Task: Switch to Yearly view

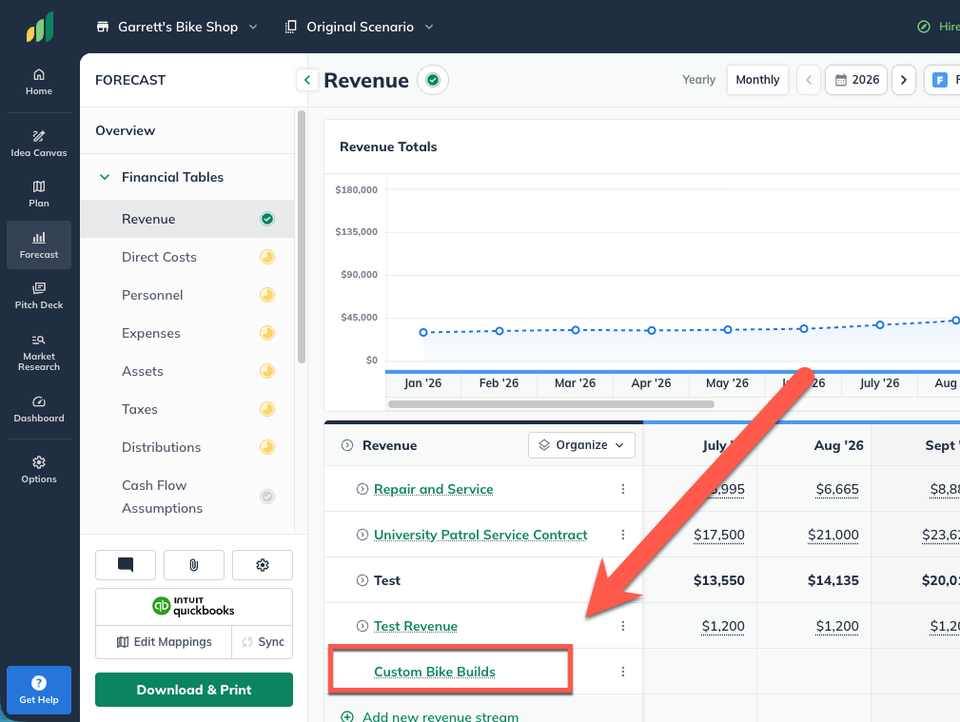Action: coord(699,80)
